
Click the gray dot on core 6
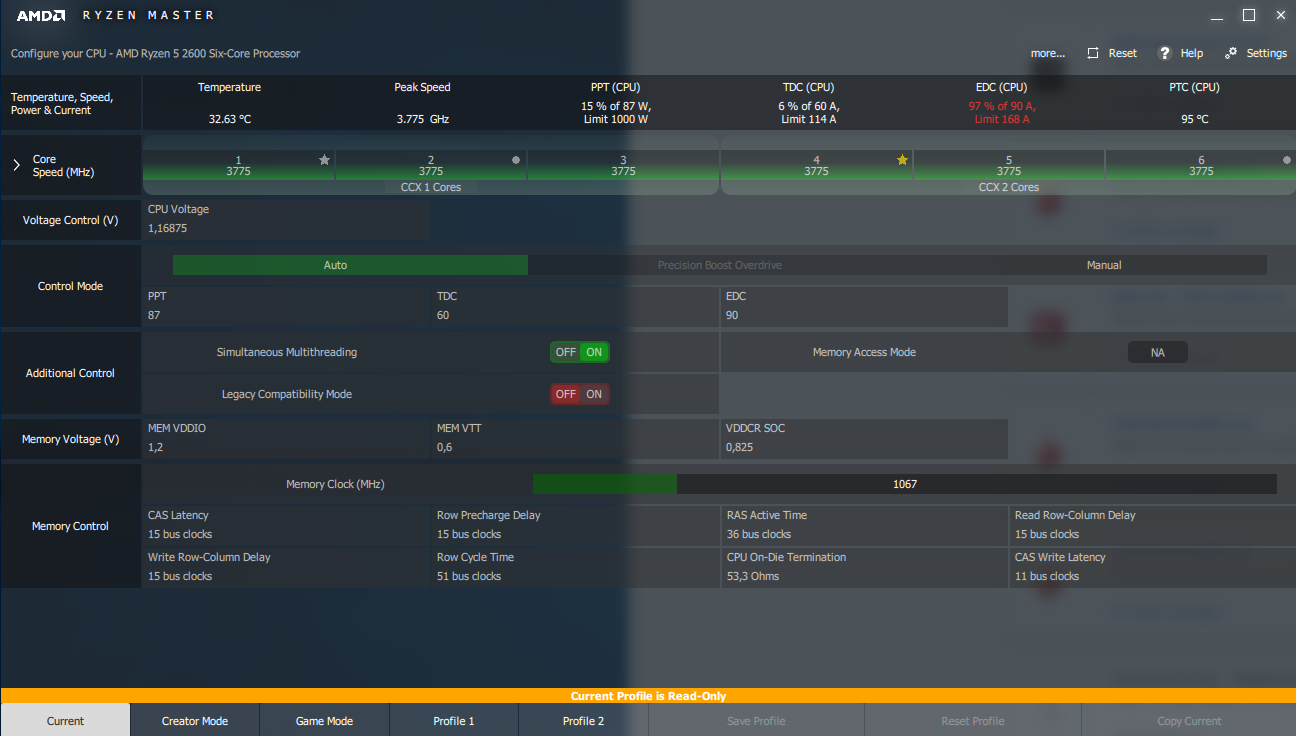(x=1286, y=160)
